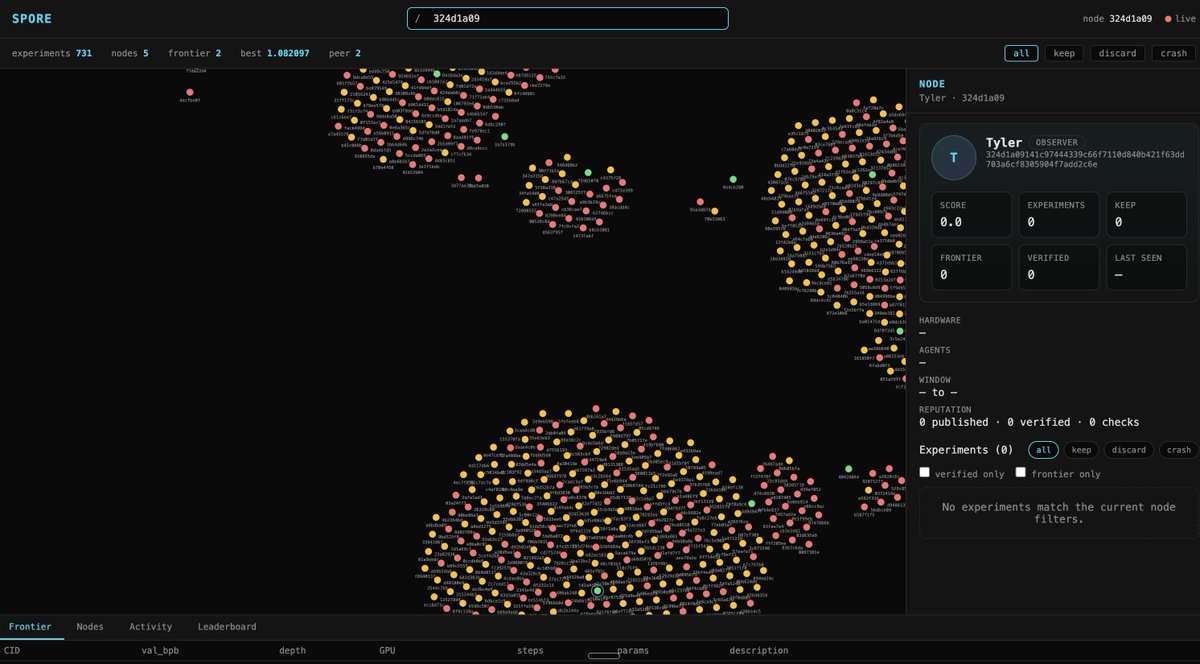
Task: Select the yellow node 70b52063
Action: [x=717, y=210]
